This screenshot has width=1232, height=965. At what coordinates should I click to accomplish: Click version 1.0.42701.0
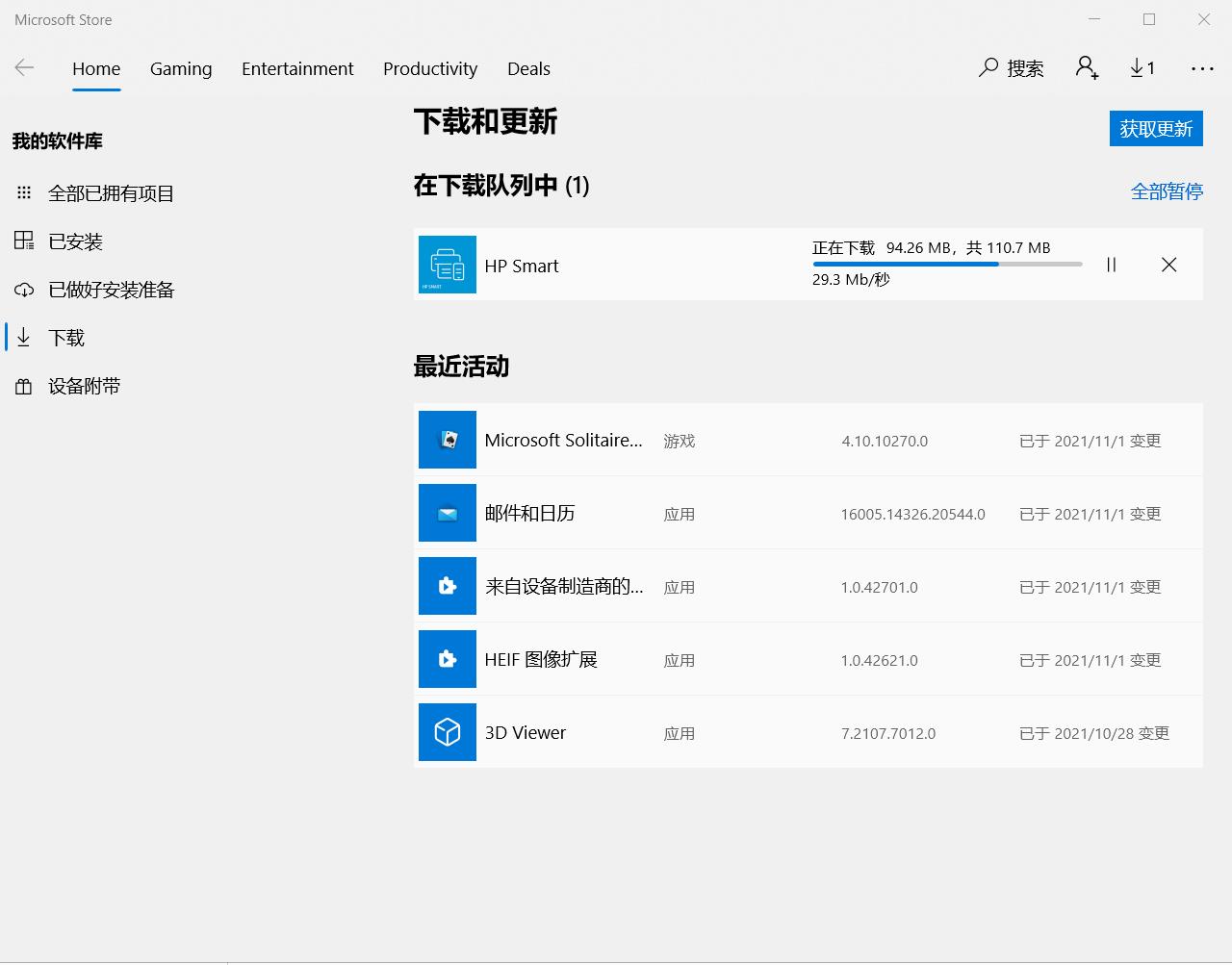click(x=879, y=587)
